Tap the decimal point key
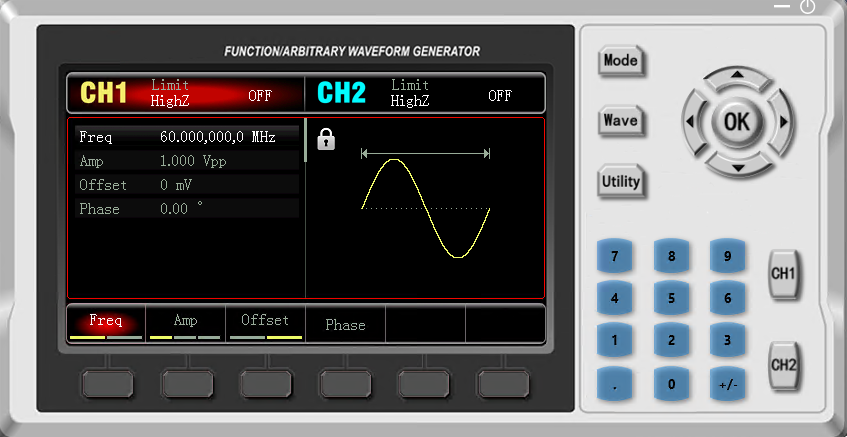Image resolution: width=847 pixels, height=437 pixels. (615, 384)
